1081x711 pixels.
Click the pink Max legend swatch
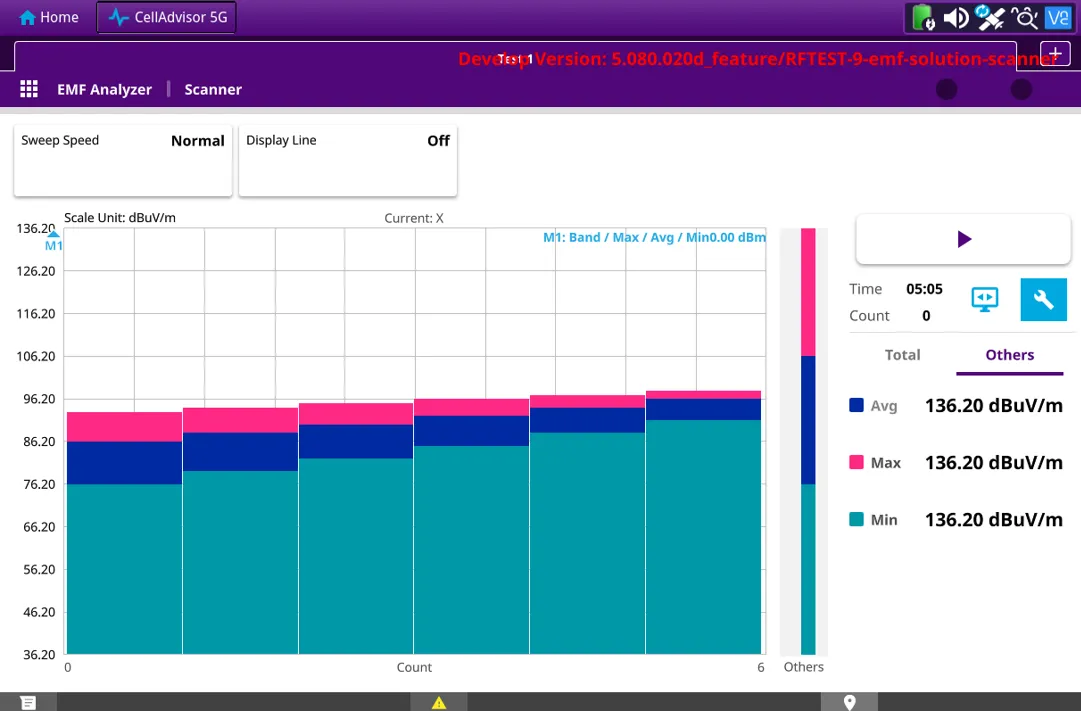click(856, 463)
